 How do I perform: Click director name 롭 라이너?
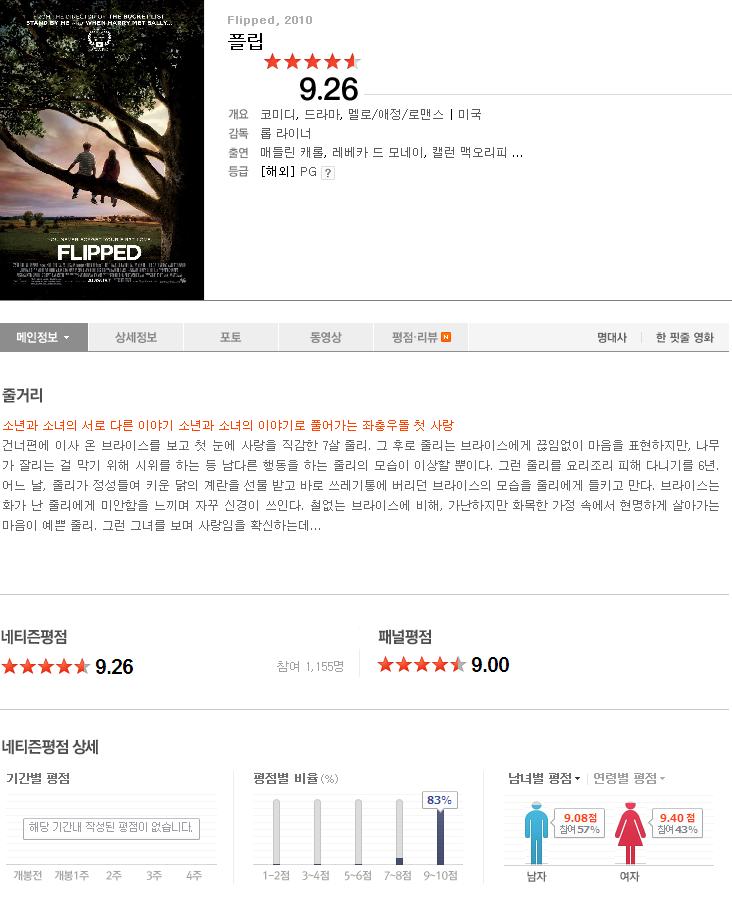[x=285, y=133]
